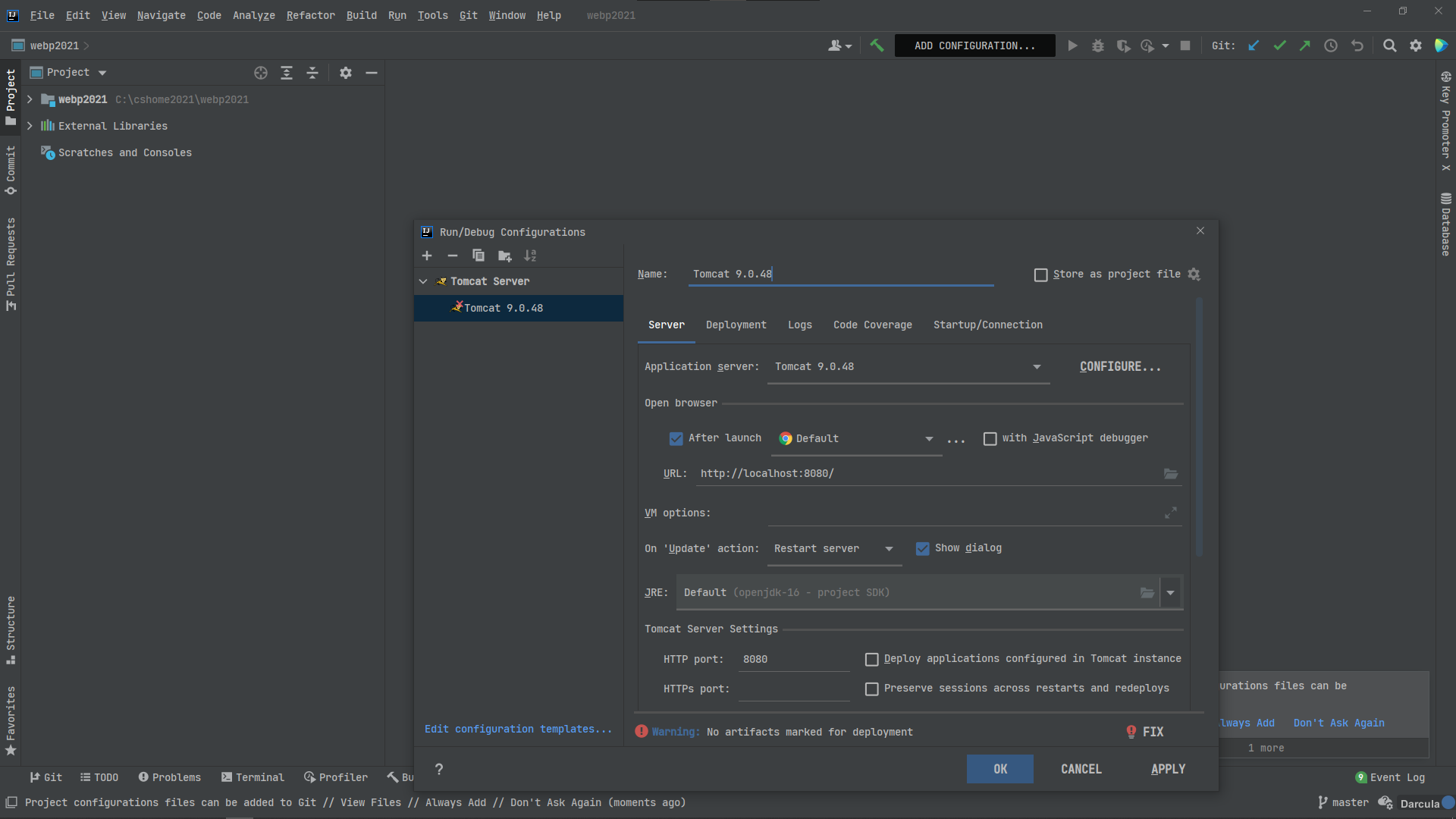The image size is (1456, 819).
Task: Click Edit configuration templates link
Action: click(518, 729)
